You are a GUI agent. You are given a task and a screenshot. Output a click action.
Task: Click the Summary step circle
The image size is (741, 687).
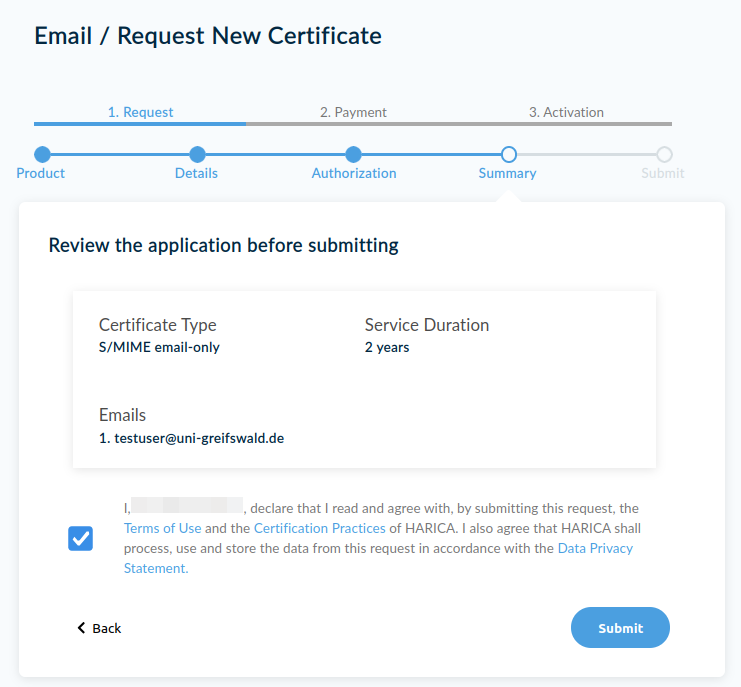click(508, 155)
